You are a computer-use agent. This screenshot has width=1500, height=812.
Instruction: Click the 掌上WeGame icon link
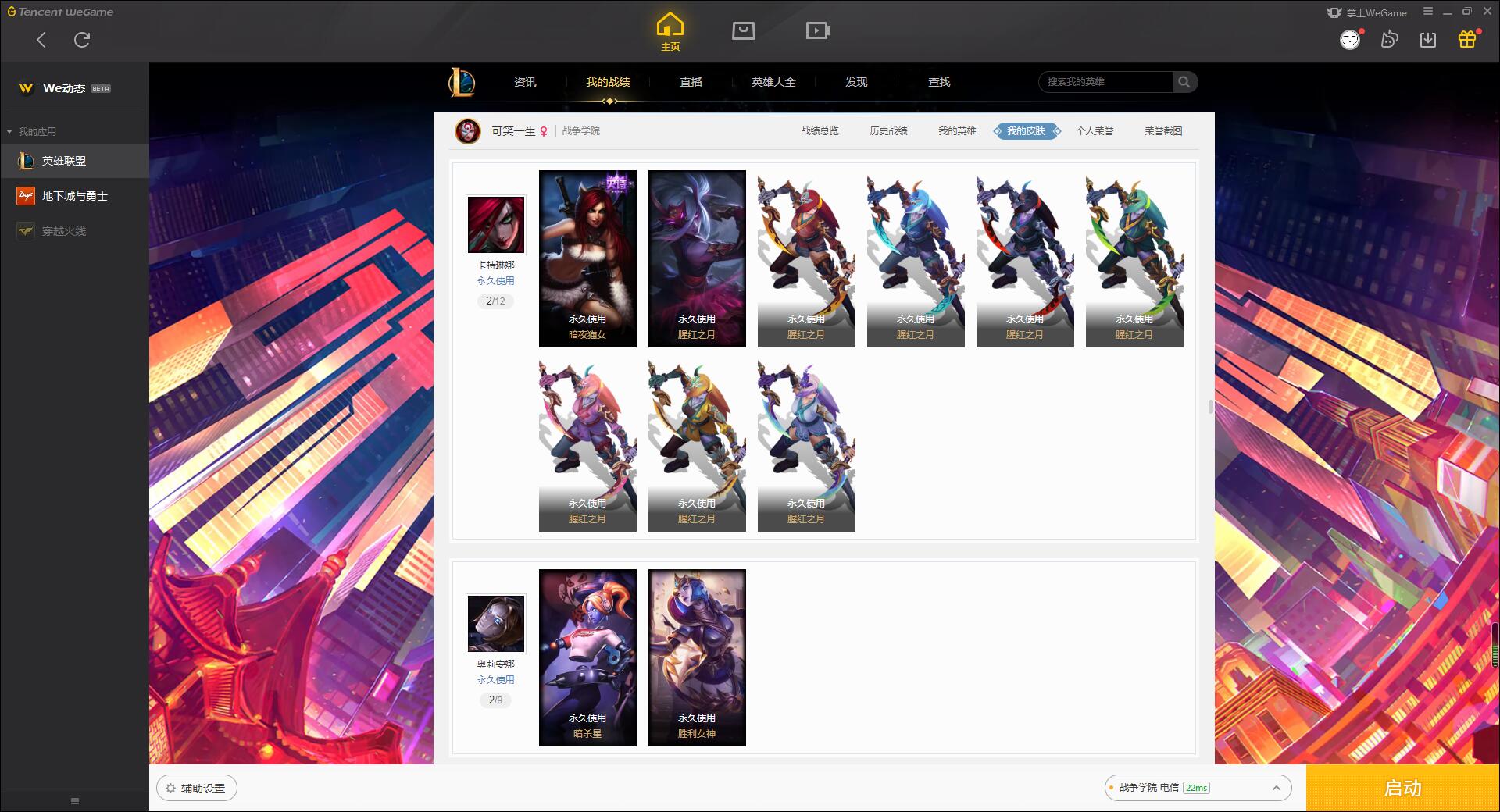1366,12
